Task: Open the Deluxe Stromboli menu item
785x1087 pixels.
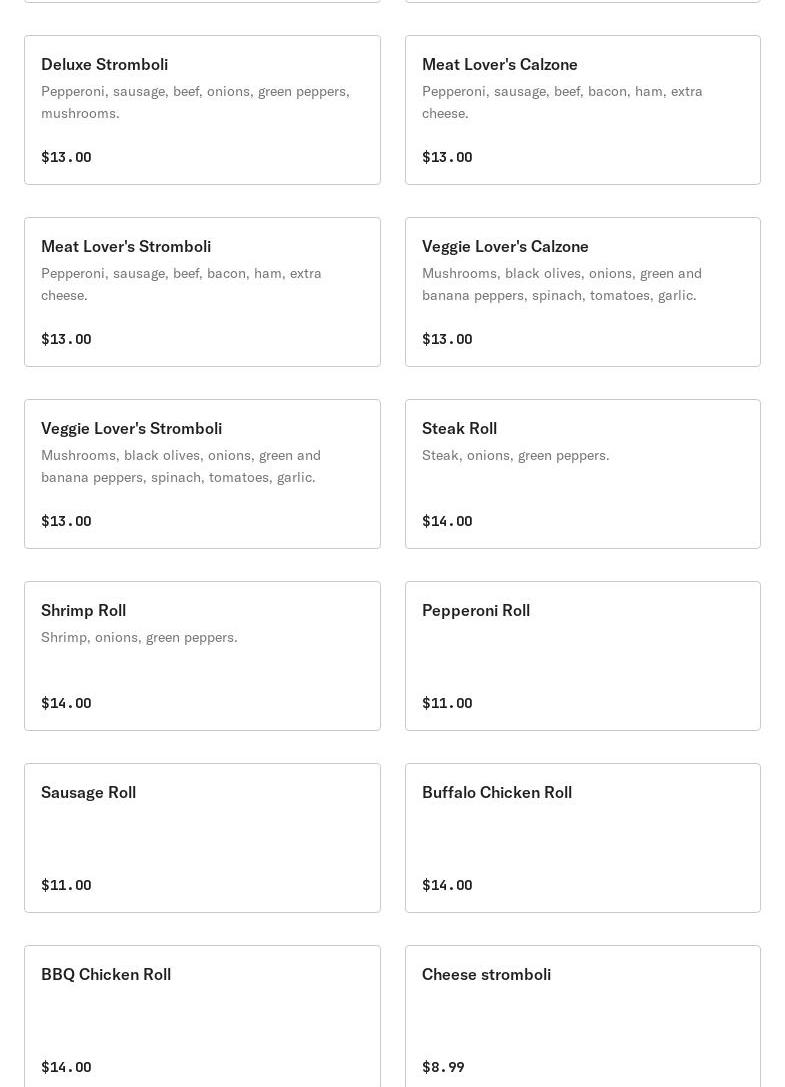Action: tap(104, 64)
